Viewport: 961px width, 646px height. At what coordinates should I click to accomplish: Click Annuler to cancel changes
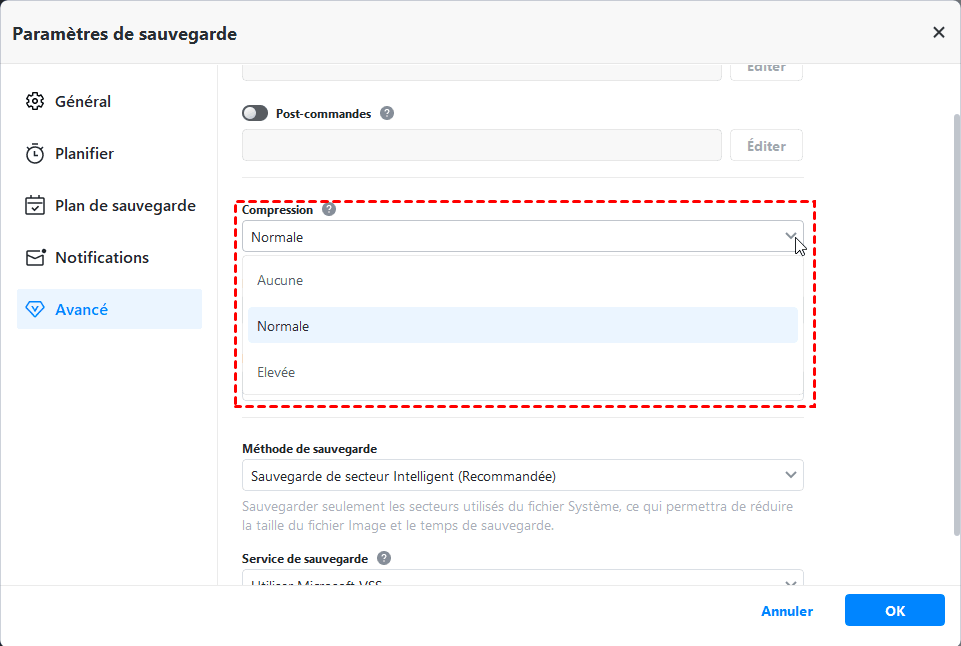coord(787,611)
